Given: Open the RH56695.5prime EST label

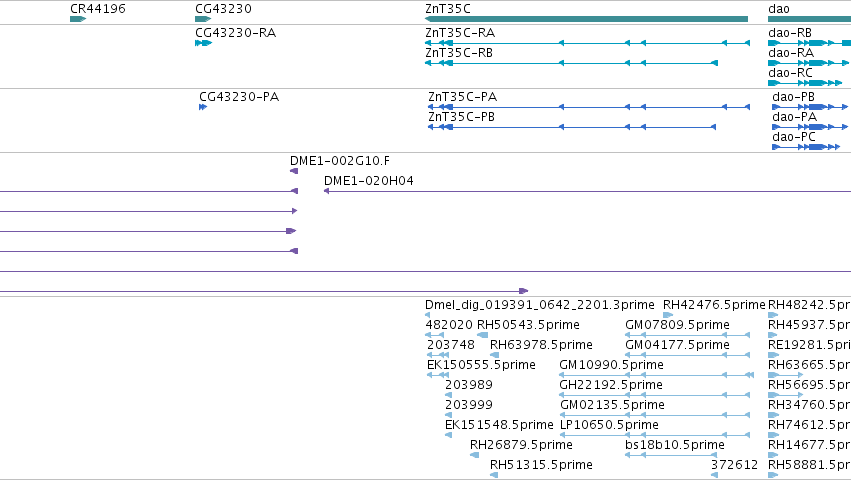Looking at the screenshot, I should point(809,385).
